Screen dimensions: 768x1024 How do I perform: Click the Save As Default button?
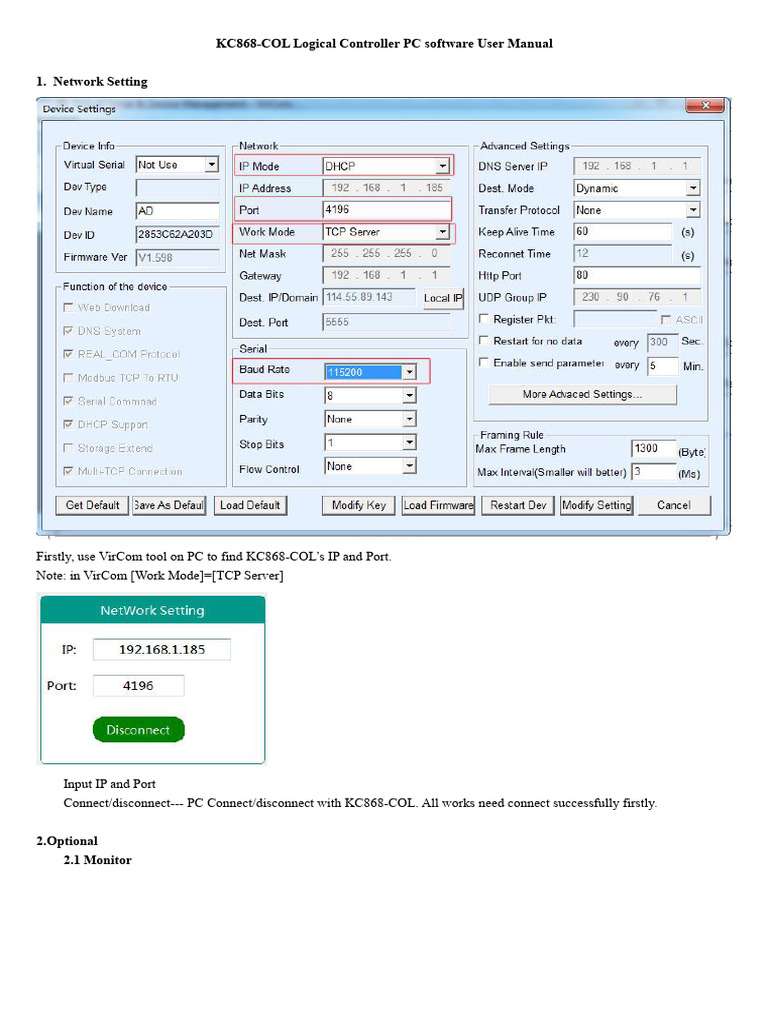[169, 505]
